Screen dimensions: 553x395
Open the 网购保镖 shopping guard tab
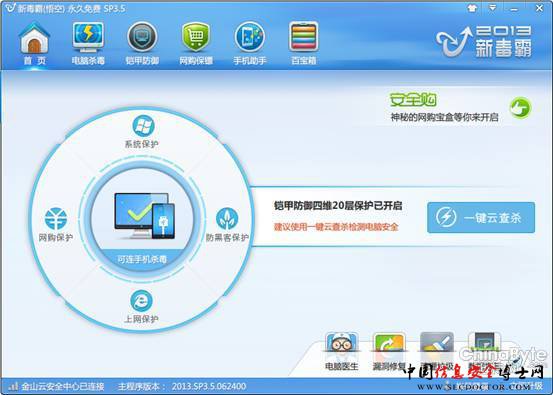[x=196, y=44]
